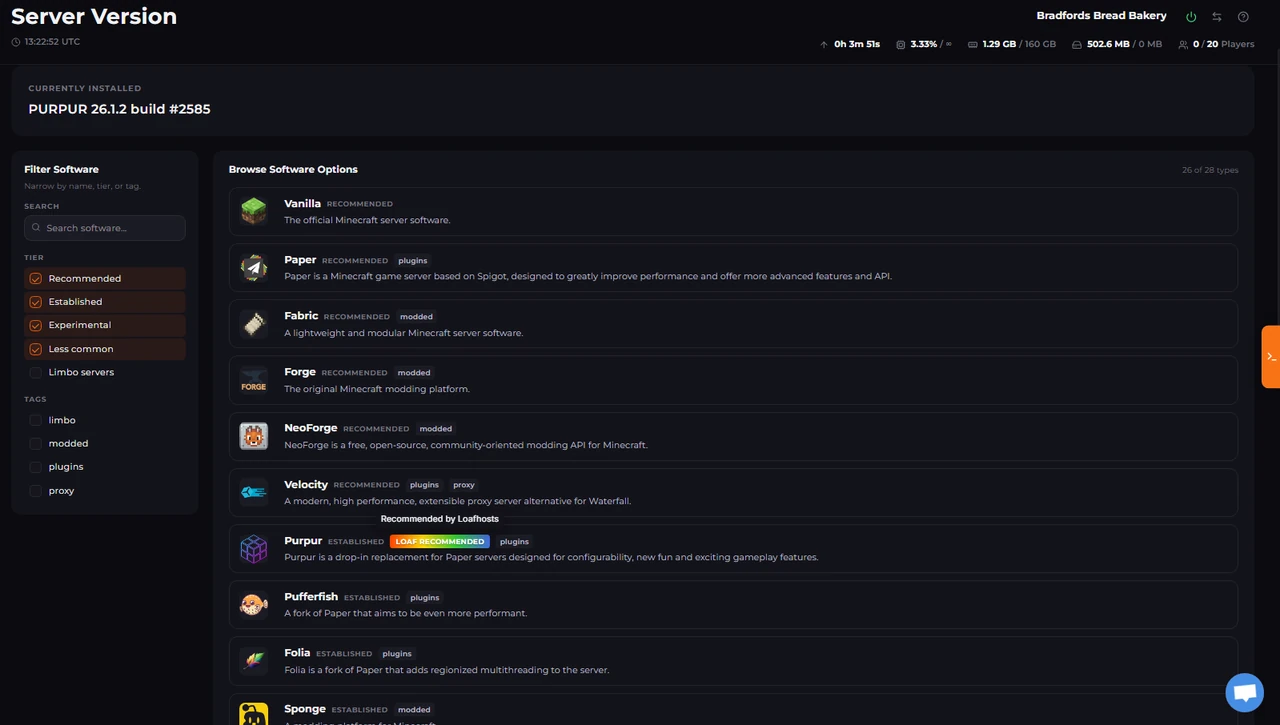Click the PURPUR 26.1.2 build #2585 text
1280x725 pixels.
click(x=119, y=109)
